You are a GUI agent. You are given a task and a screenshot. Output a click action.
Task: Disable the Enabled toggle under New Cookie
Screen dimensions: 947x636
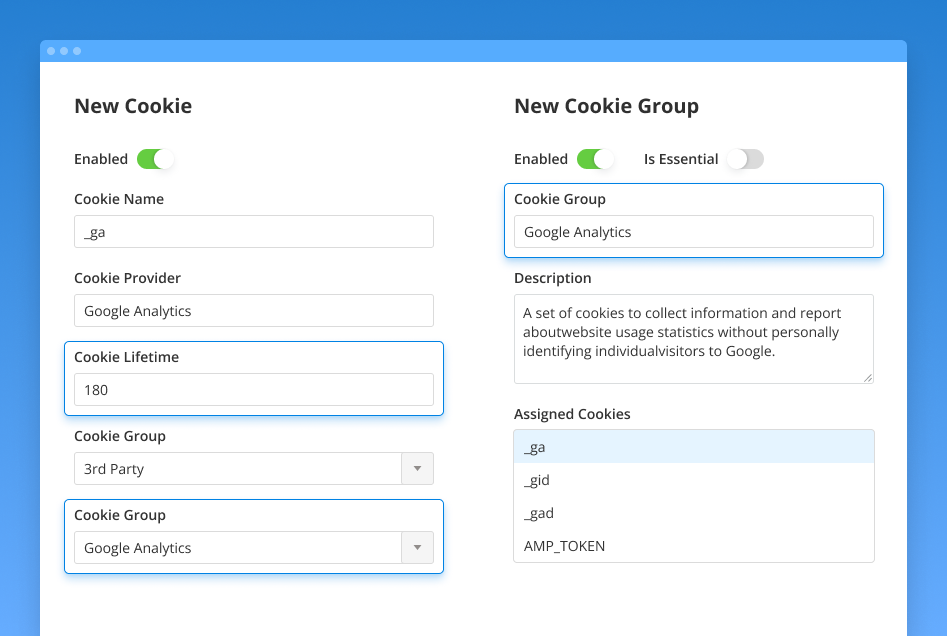pos(155,159)
